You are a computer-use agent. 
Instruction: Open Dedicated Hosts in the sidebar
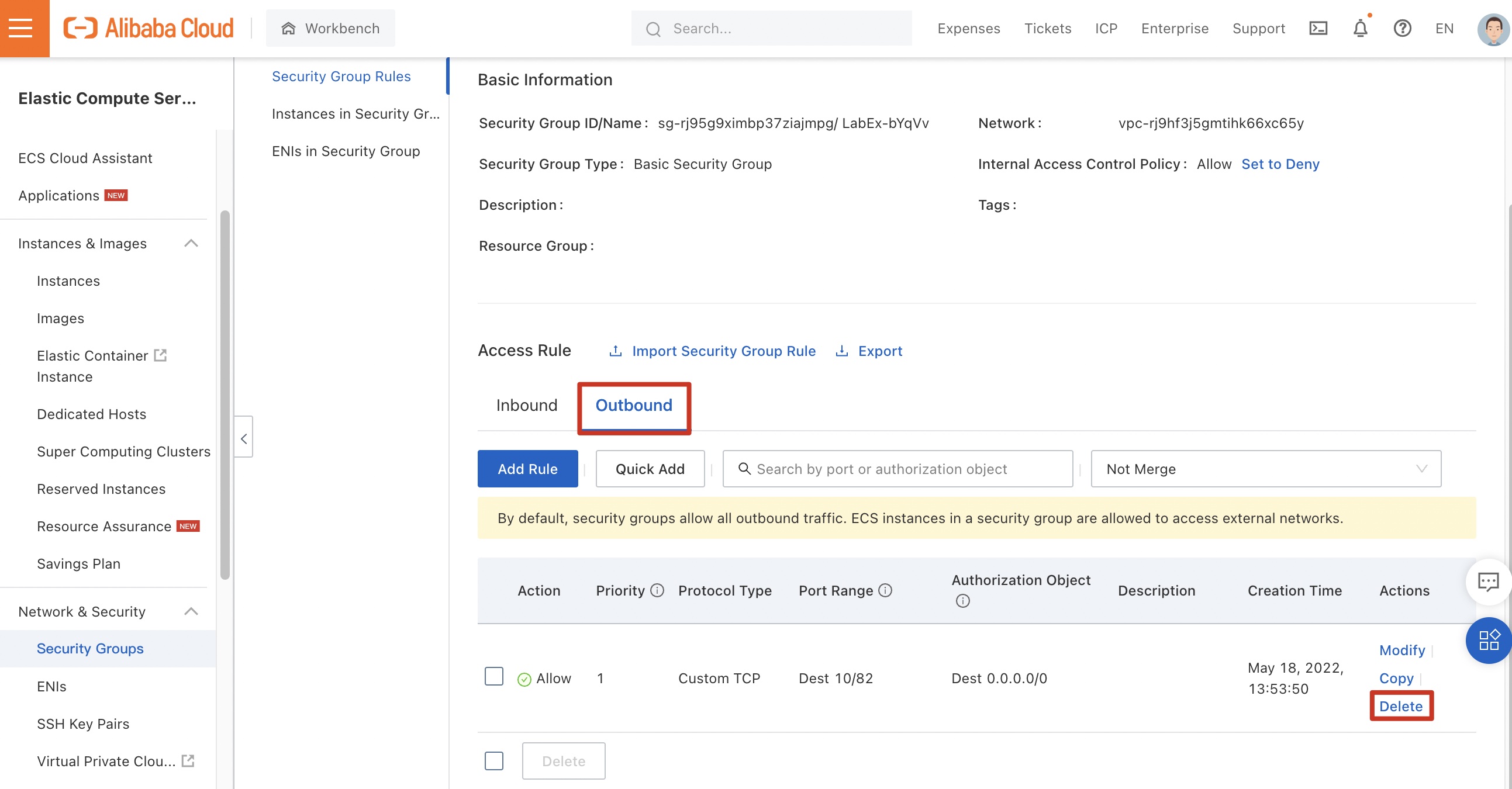pyautogui.click(x=92, y=414)
